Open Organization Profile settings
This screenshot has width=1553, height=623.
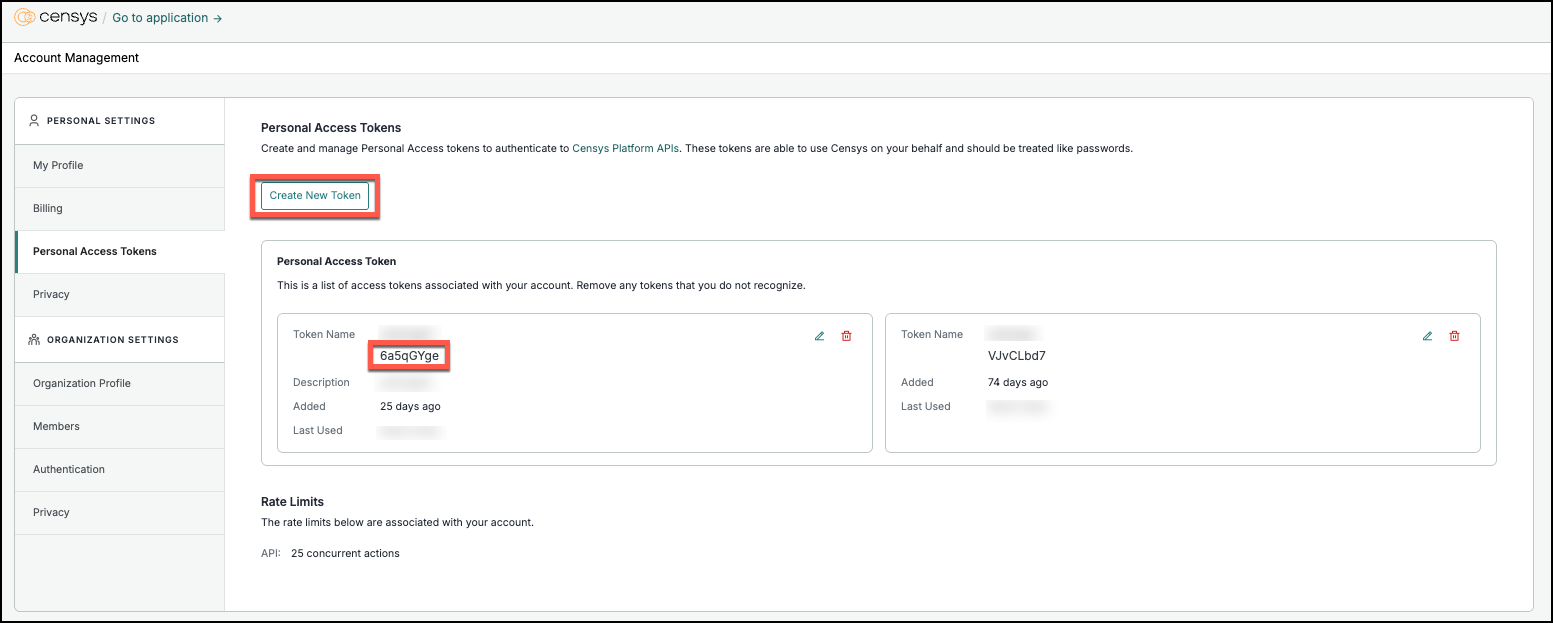coord(120,383)
